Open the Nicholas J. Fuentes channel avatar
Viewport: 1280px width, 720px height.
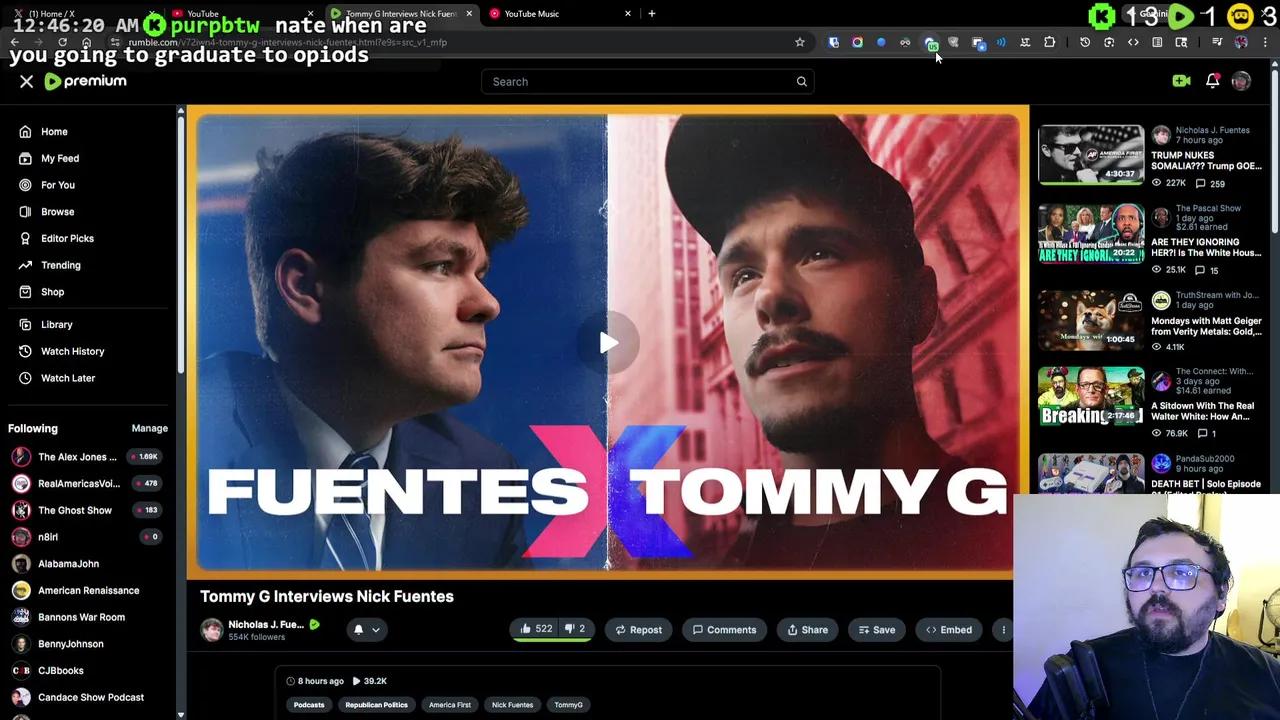(x=212, y=629)
